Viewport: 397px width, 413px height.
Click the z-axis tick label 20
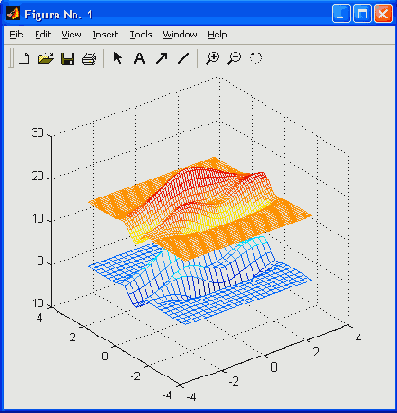point(37,177)
